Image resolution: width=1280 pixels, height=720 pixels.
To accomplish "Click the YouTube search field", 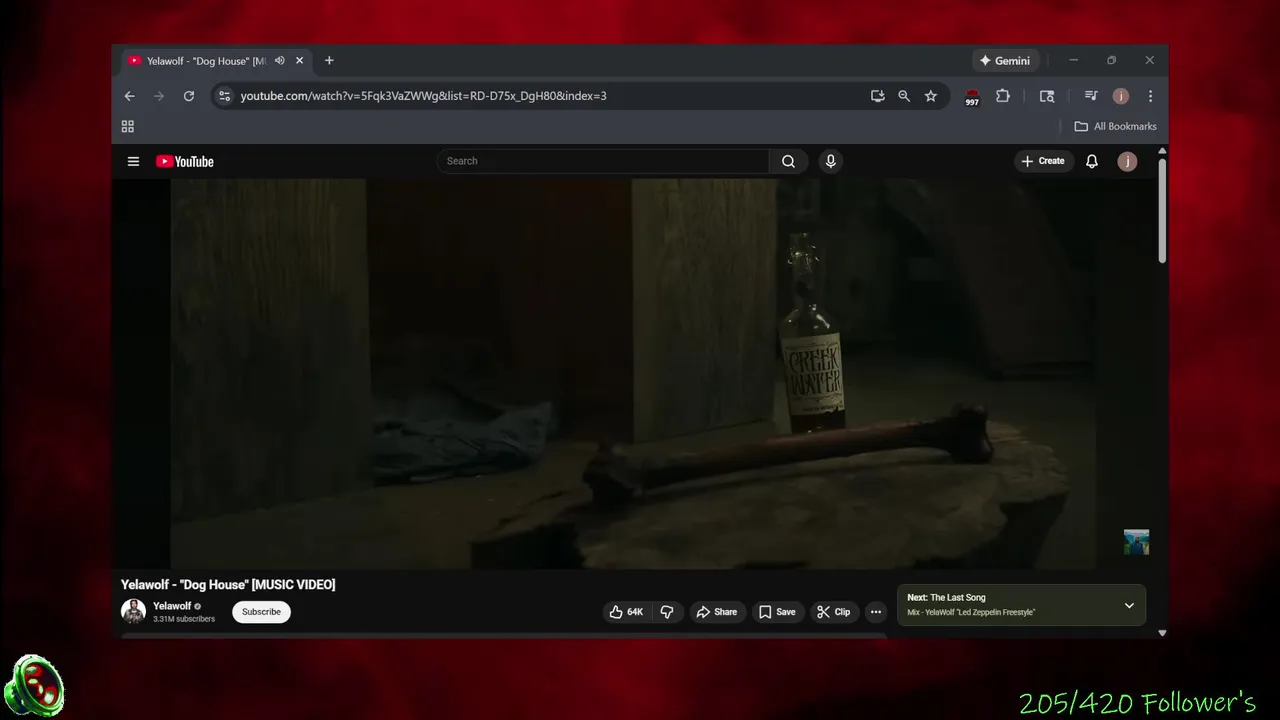I will [x=603, y=161].
